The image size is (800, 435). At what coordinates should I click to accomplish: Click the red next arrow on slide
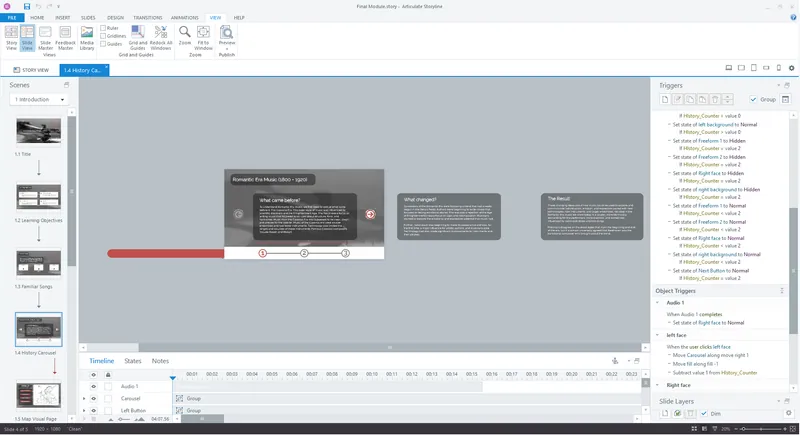[x=370, y=214]
